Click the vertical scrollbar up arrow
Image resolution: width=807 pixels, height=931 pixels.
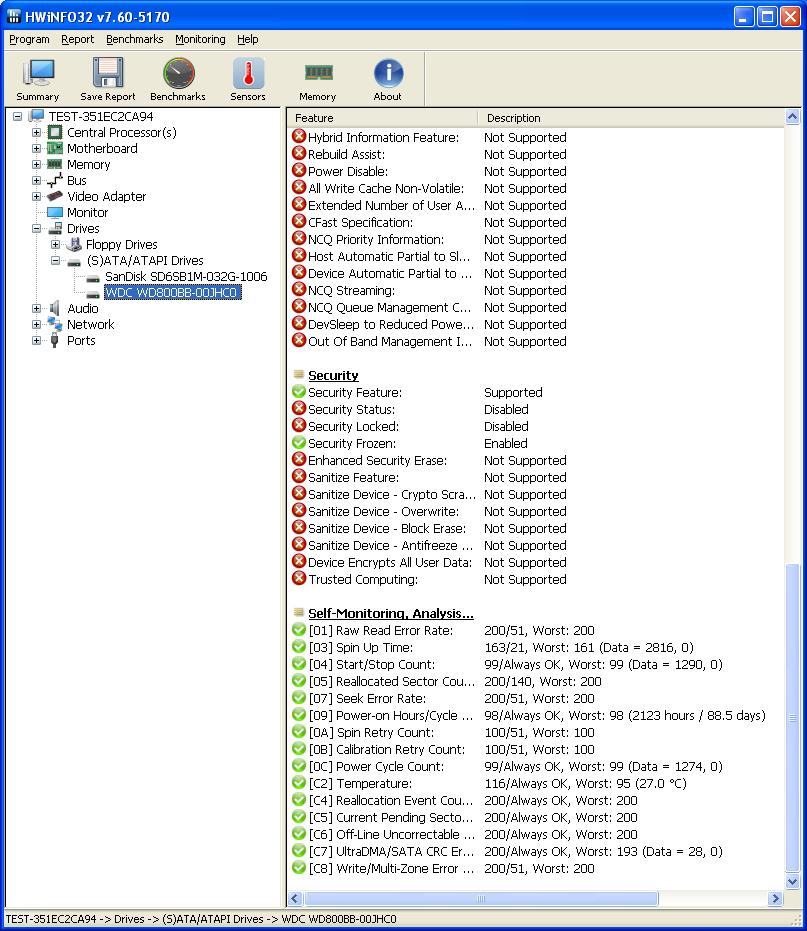pos(792,117)
